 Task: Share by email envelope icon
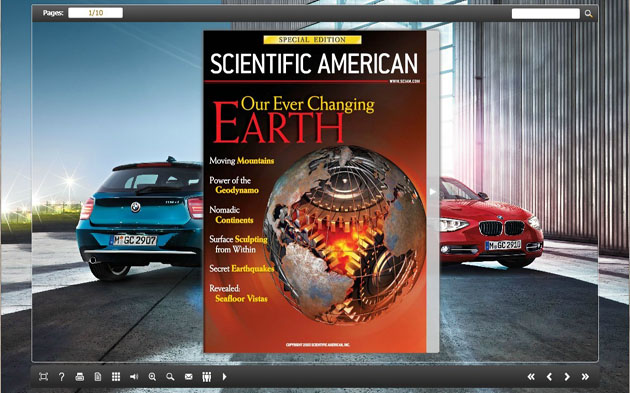pyautogui.click(x=188, y=377)
